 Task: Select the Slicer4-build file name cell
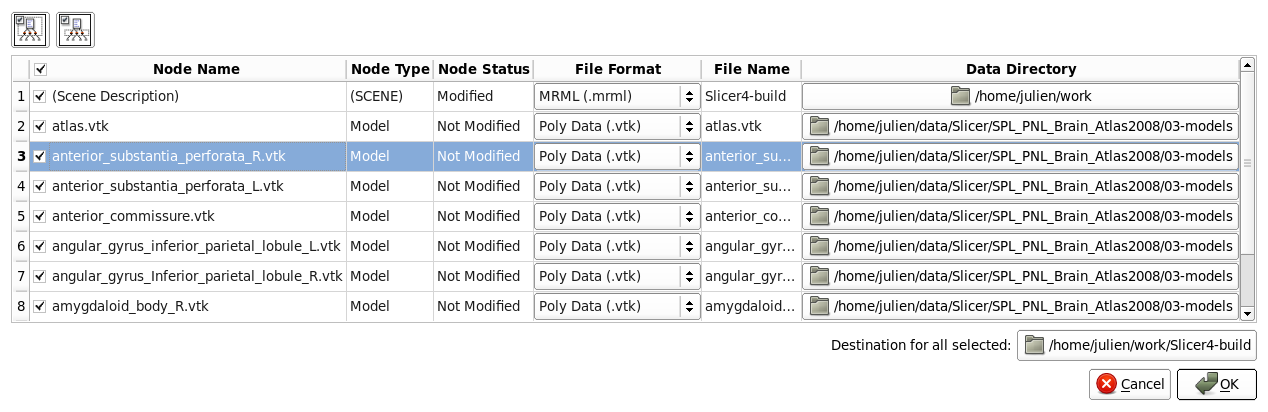click(x=751, y=97)
